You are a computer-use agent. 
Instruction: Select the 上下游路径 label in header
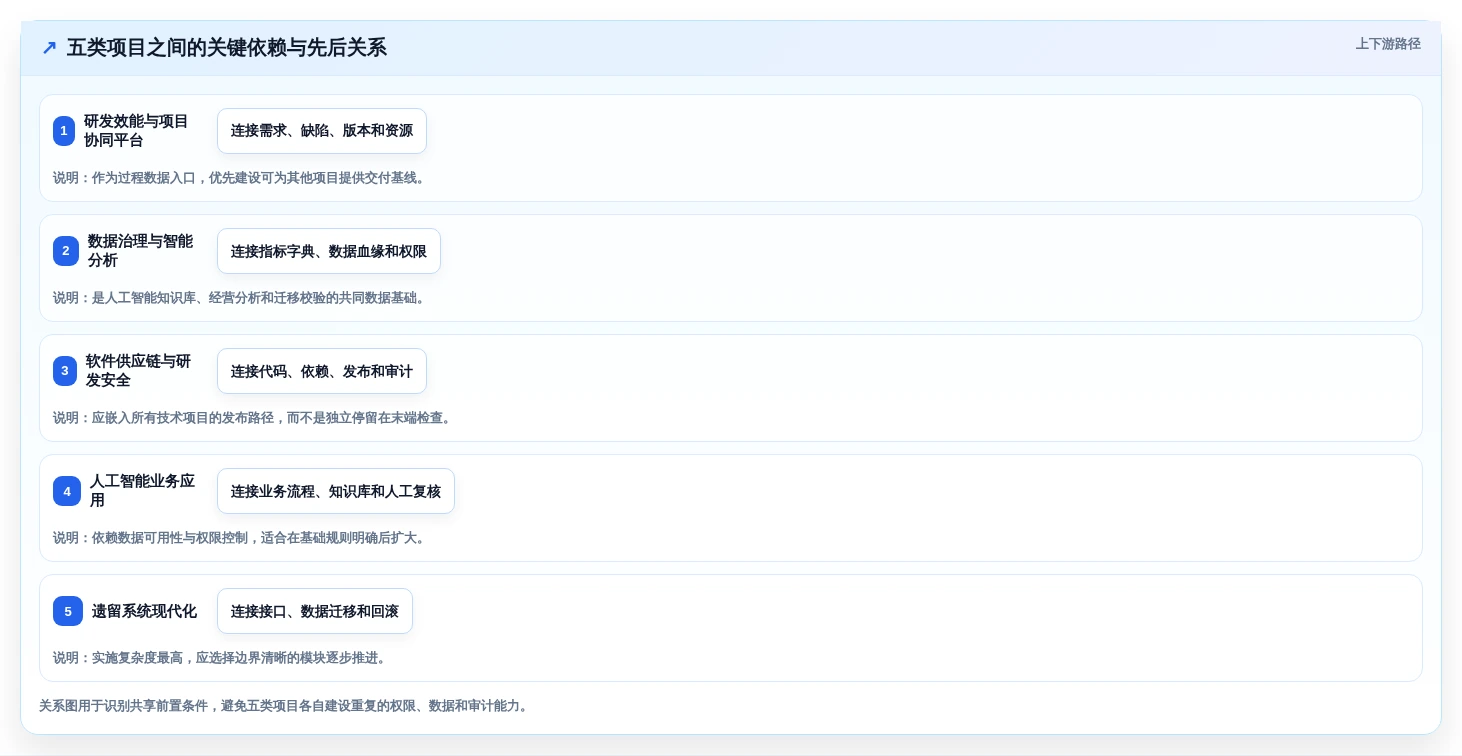pos(1388,44)
